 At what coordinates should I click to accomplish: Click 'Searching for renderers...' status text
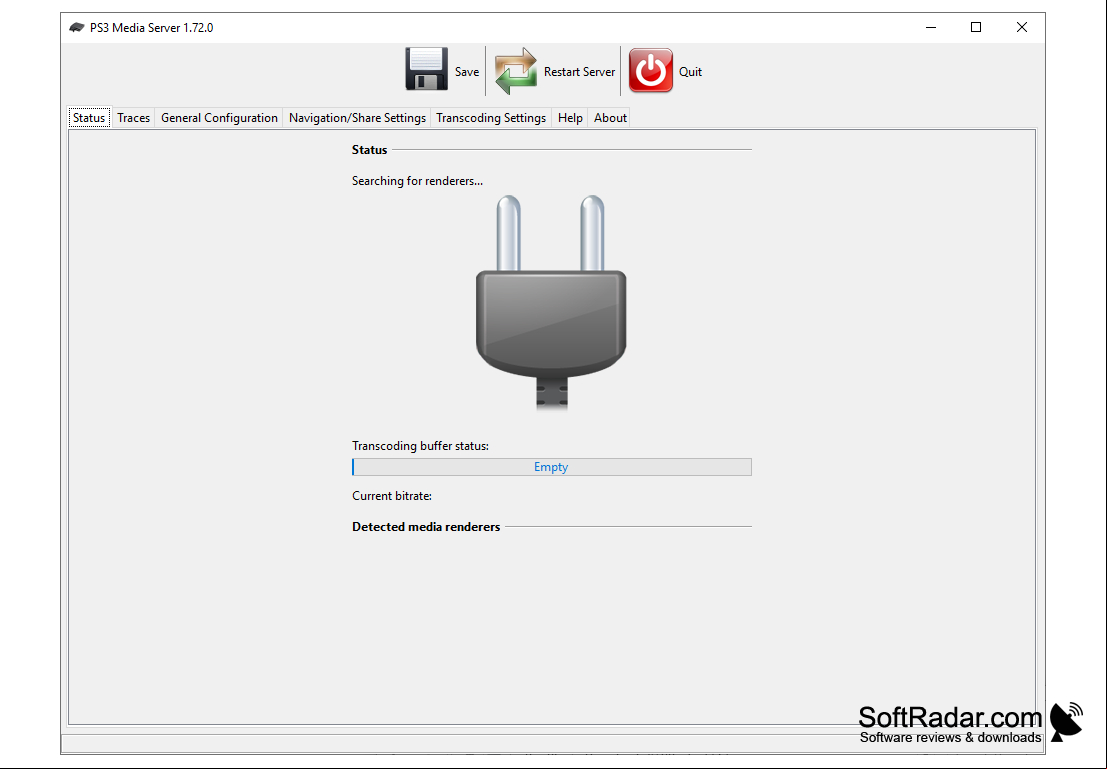tap(417, 181)
